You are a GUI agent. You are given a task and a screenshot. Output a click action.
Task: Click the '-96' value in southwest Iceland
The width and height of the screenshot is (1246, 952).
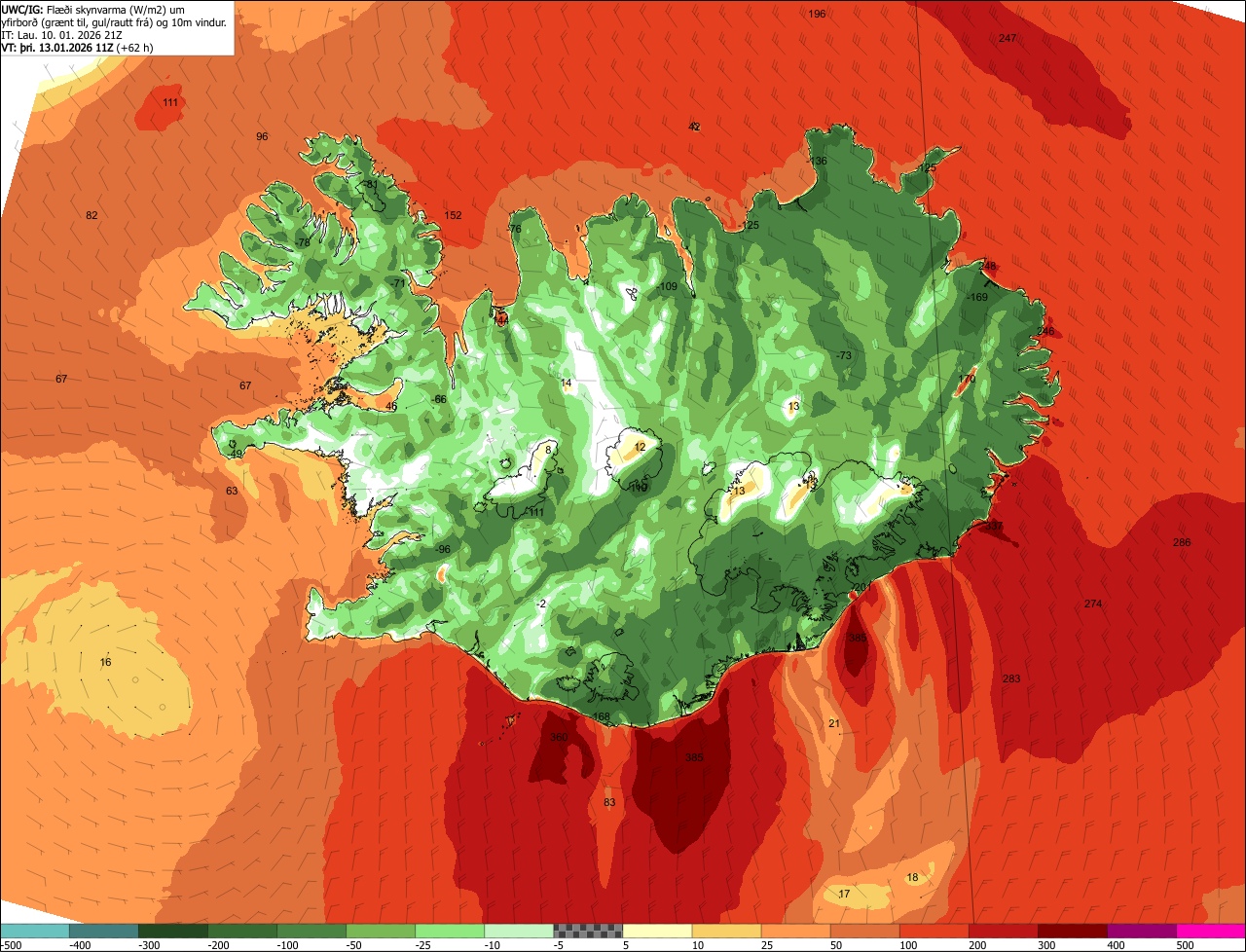click(x=443, y=549)
